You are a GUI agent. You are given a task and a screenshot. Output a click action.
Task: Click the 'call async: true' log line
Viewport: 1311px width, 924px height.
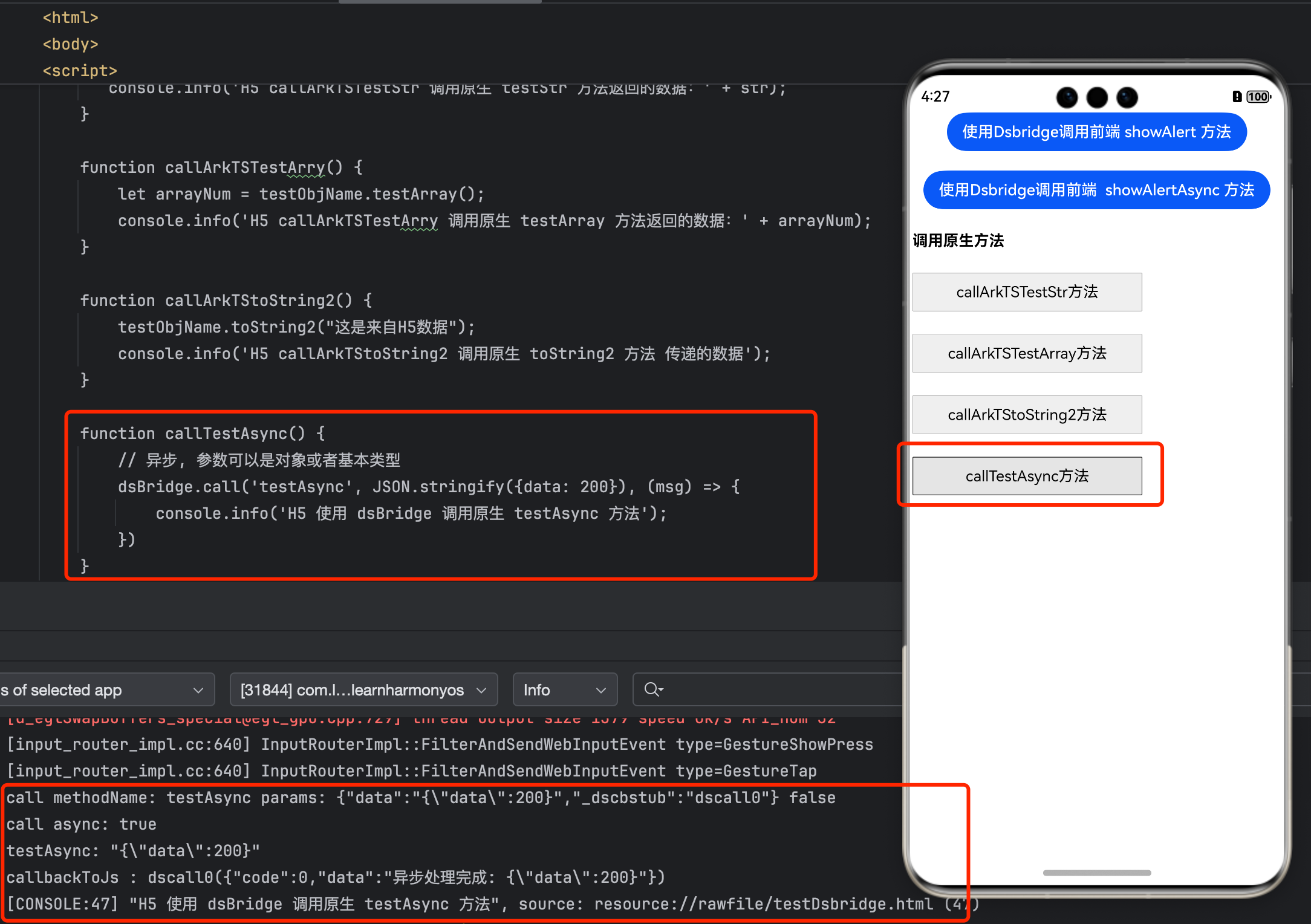click(82, 824)
